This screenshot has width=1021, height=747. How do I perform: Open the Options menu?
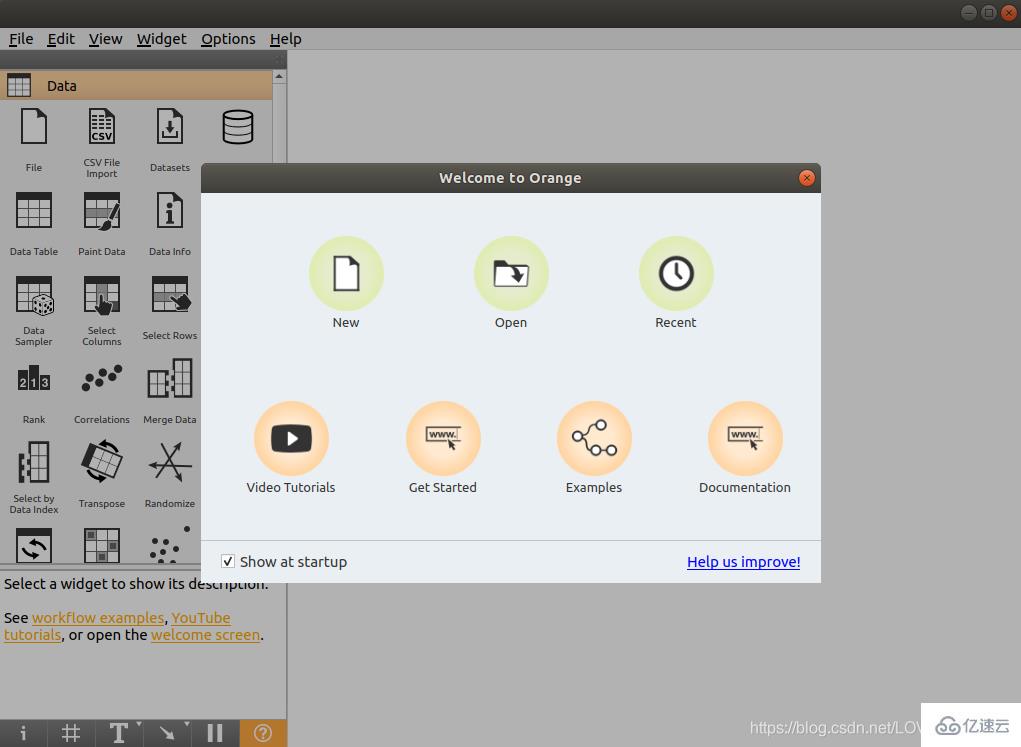click(x=228, y=39)
